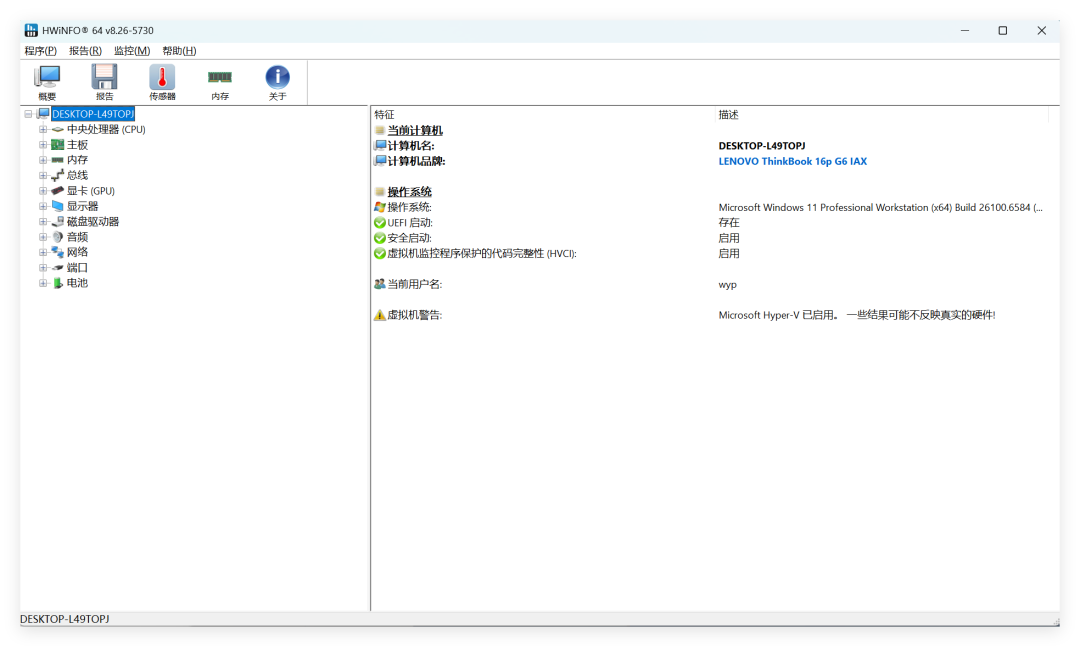The height and width of the screenshot is (647, 1080).
Task: Select the 安全启动 row
Action: [709, 238]
